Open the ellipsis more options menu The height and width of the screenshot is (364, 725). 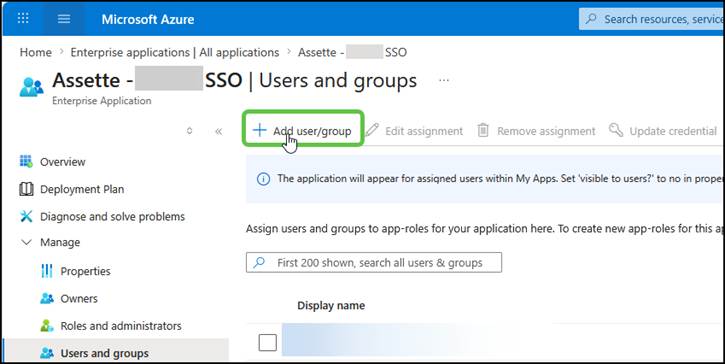[x=444, y=80]
